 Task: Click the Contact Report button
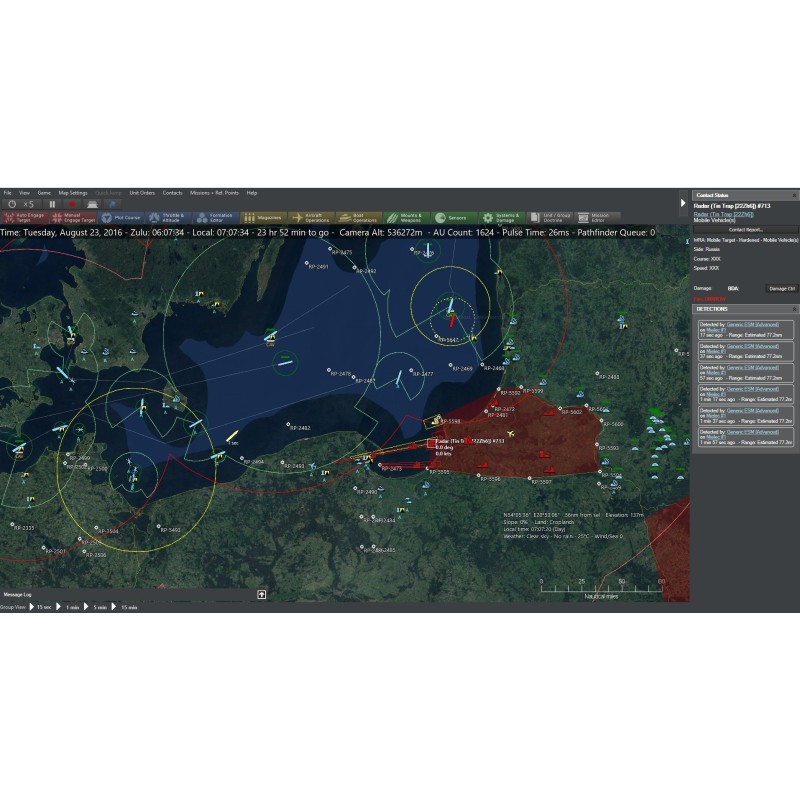[x=745, y=229]
